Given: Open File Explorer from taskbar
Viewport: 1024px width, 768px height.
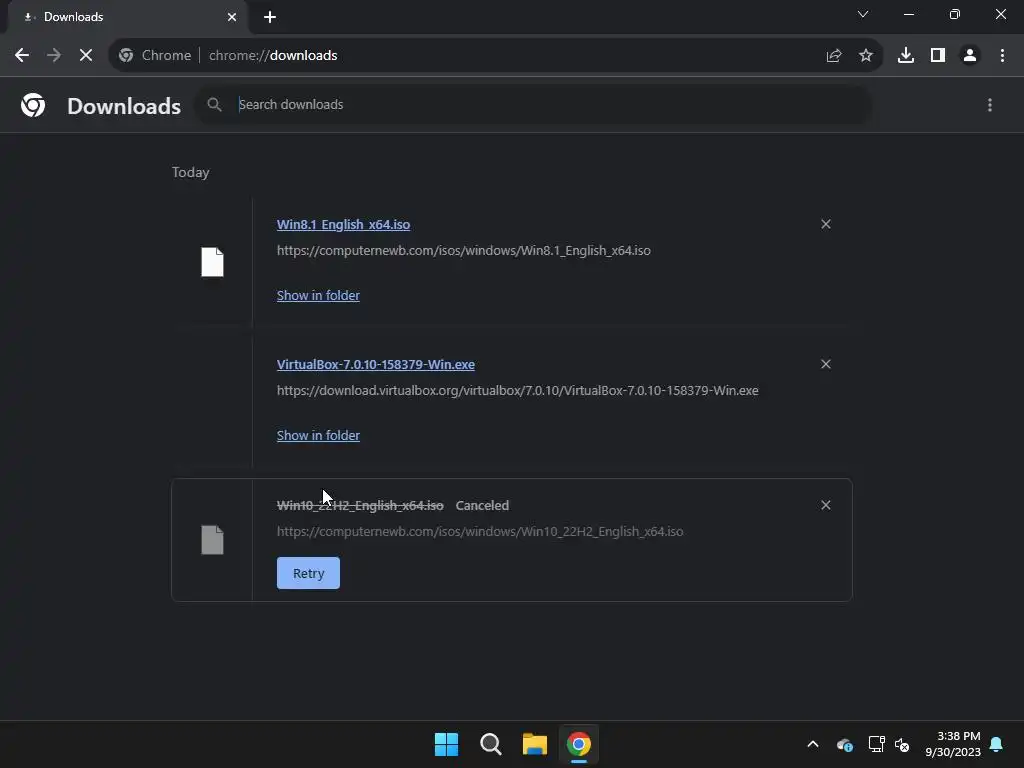Looking at the screenshot, I should pyautogui.click(x=534, y=744).
